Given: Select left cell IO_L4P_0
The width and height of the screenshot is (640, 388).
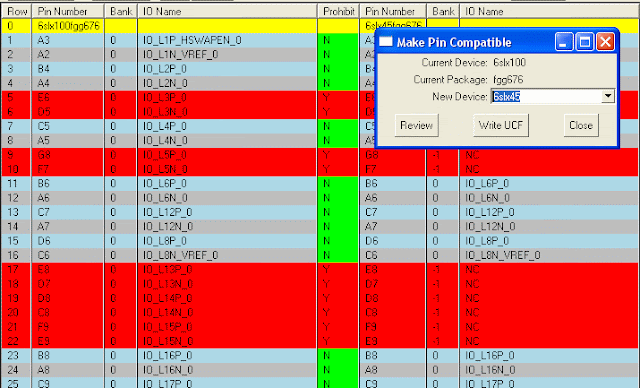Looking at the screenshot, I should coord(227,126).
